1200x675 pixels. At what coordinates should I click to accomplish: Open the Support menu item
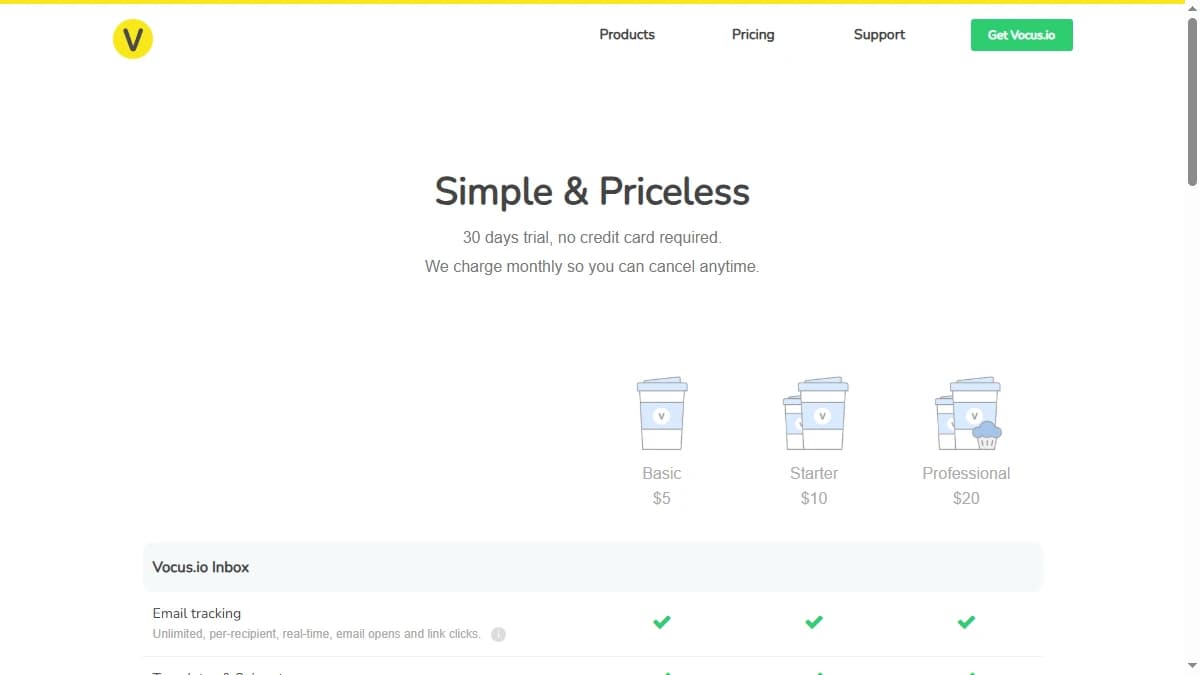(x=879, y=34)
